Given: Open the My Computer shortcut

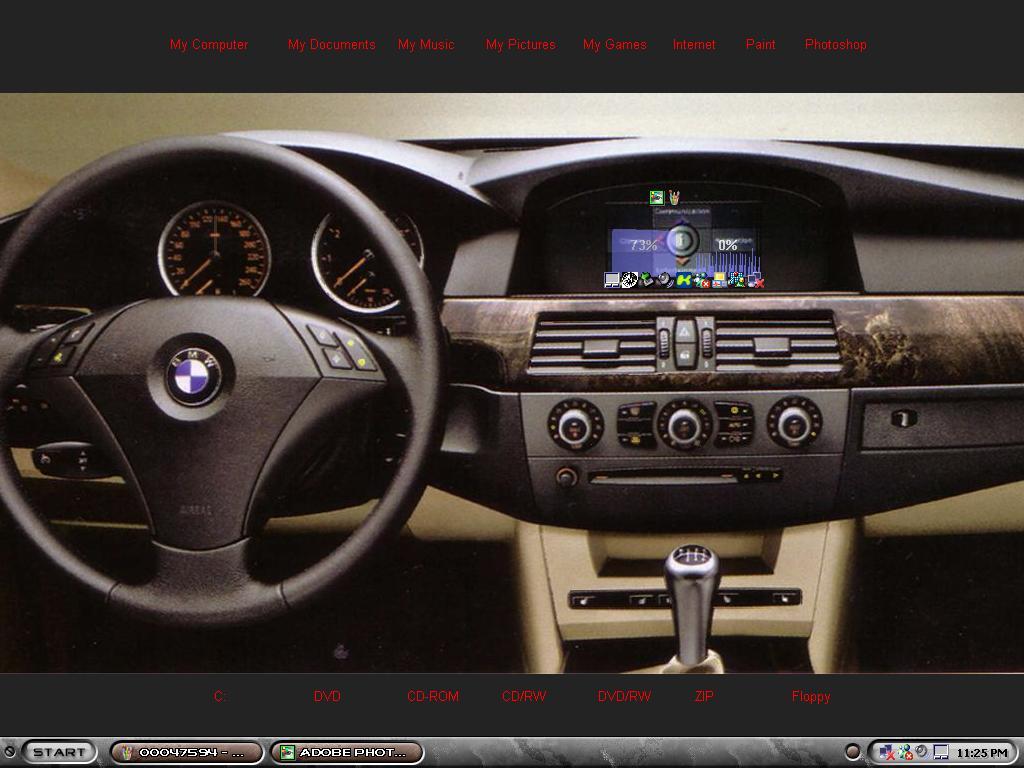Looking at the screenshot, I should (209, 45).
